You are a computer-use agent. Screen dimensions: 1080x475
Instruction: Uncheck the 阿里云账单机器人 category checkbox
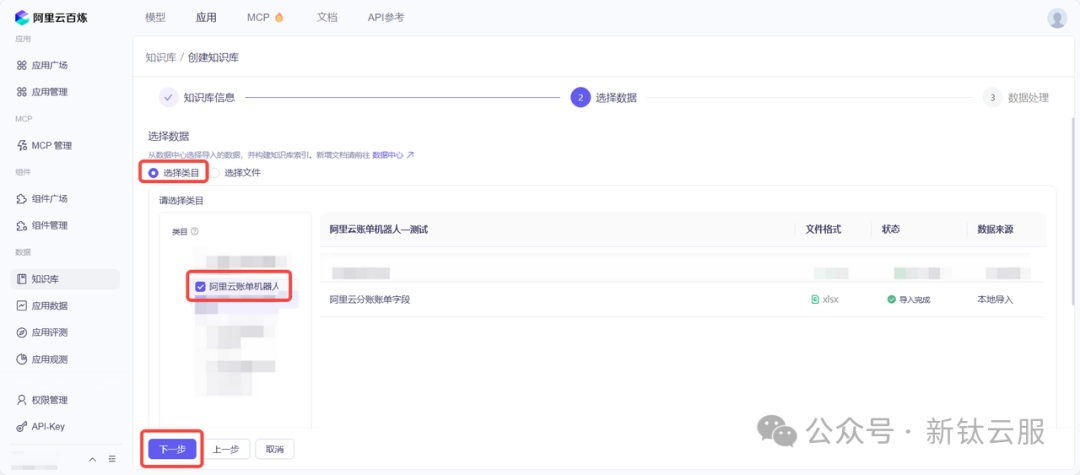[200, 286]
